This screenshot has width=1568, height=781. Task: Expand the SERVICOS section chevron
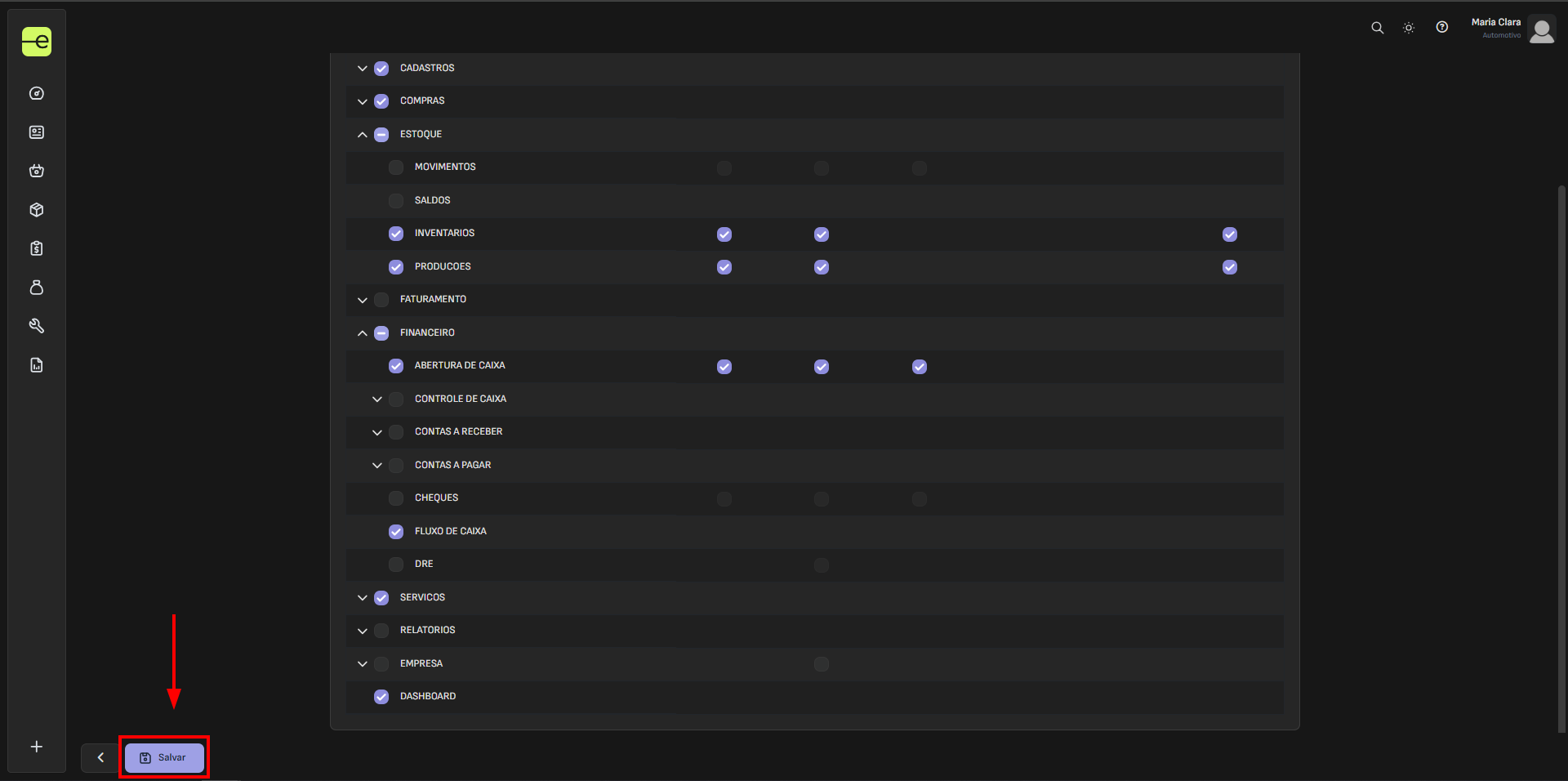(x=363, y=598)
